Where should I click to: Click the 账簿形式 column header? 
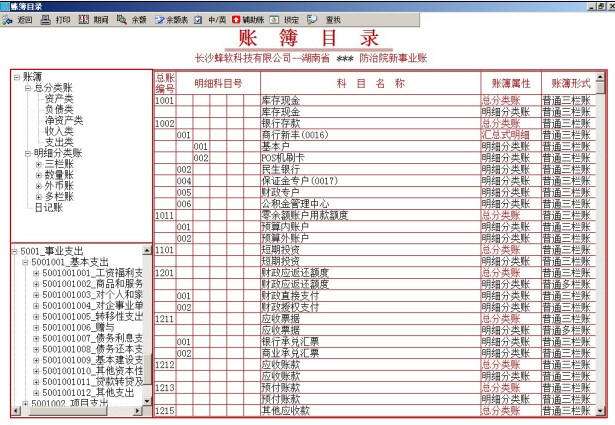pos(570,83)
